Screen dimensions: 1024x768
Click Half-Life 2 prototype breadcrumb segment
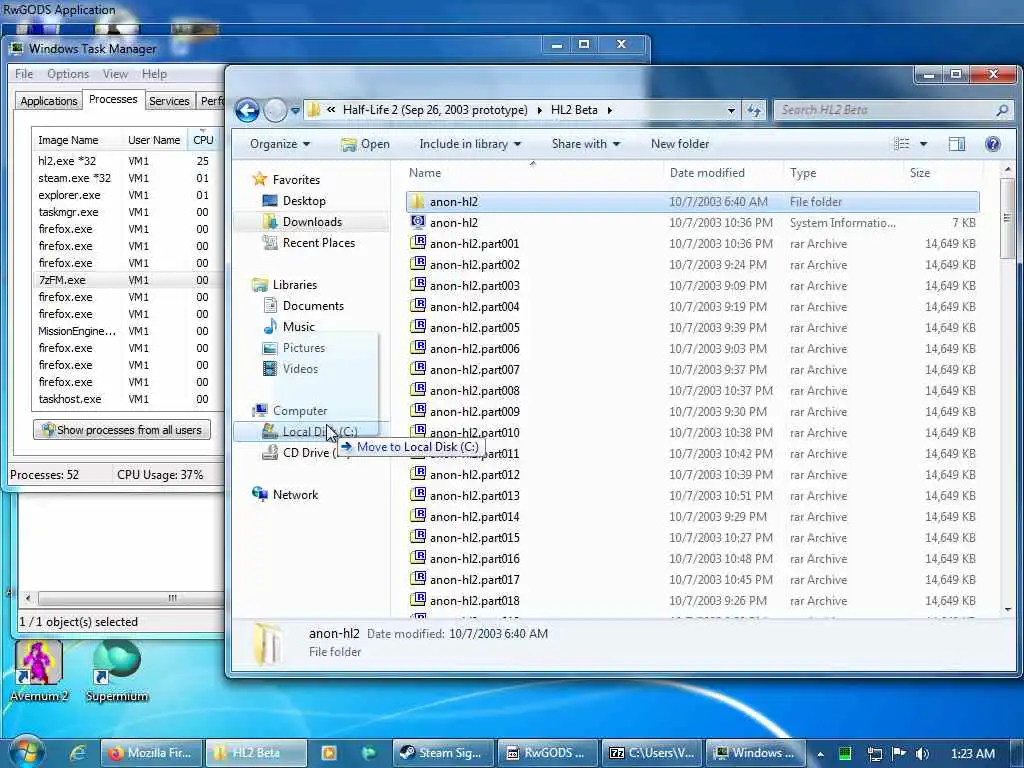point(435,110)
